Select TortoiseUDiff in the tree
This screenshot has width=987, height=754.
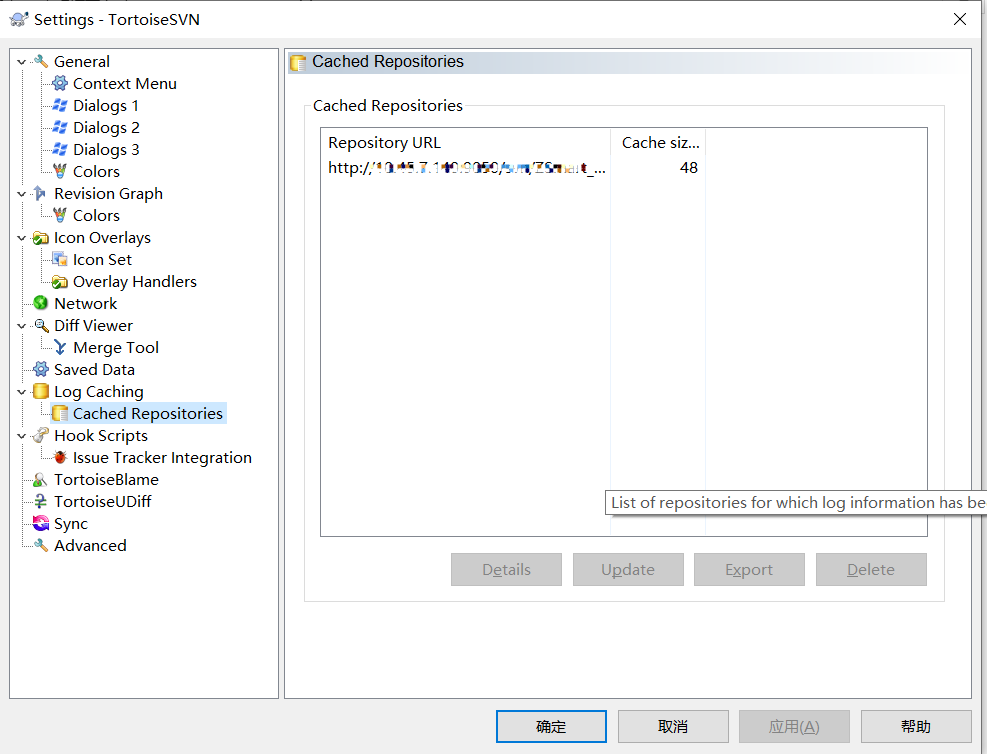point(103,502)
